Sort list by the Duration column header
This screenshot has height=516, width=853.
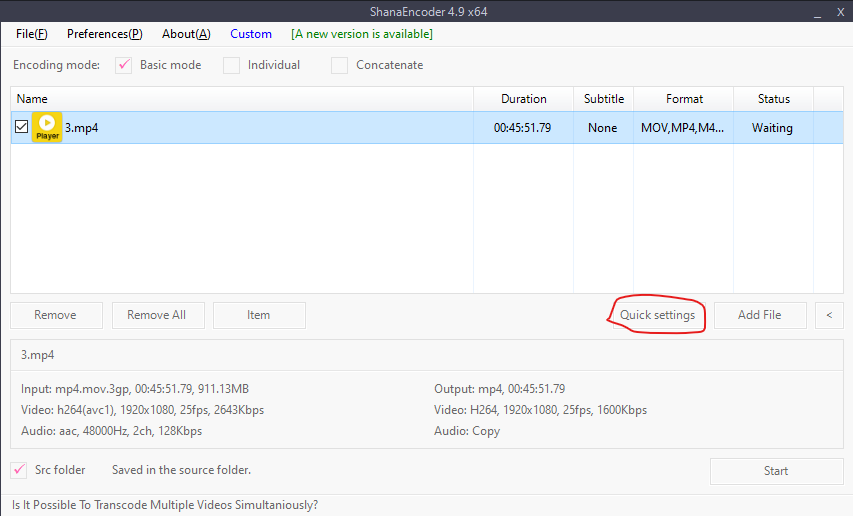[x=523, y=99]
